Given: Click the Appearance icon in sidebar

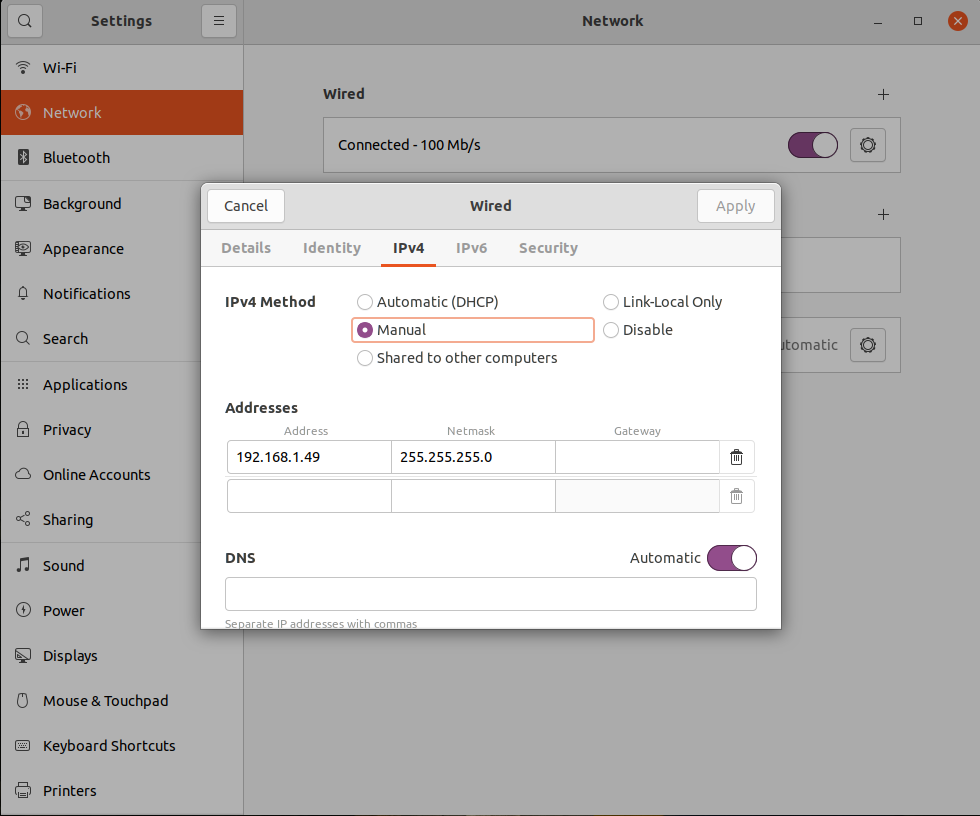Looking at the screenshot, I should coord(23,249).
